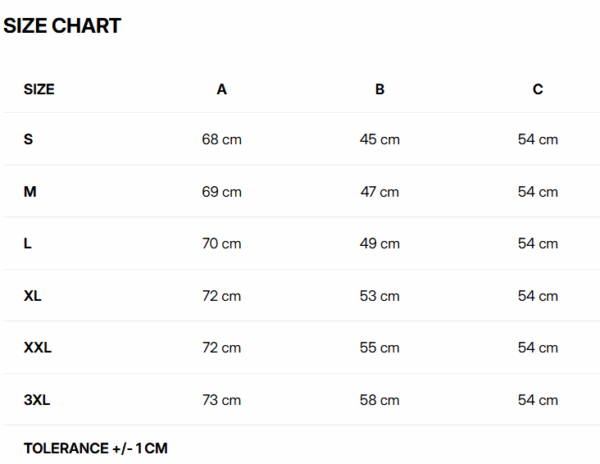This screenshot has width=600, height=464.
Task: Click the 55 cm value for size XXL
Action: (380, 348)
